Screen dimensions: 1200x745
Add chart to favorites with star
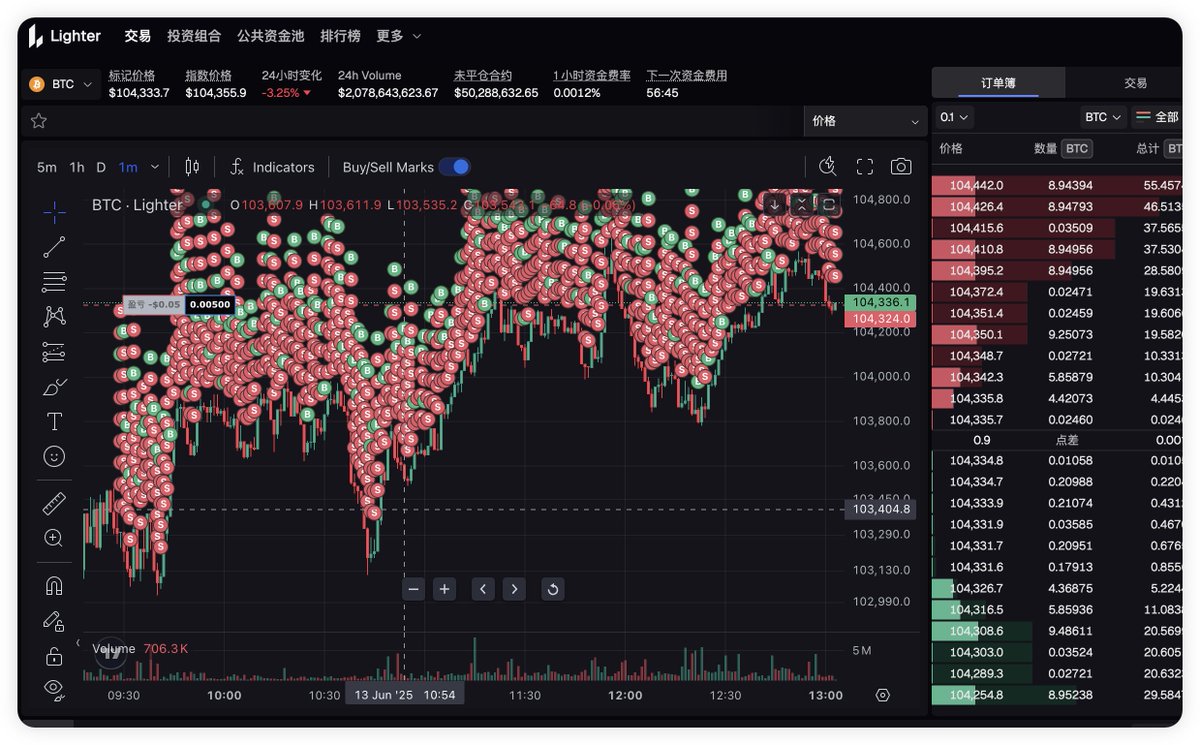(39, 121)
